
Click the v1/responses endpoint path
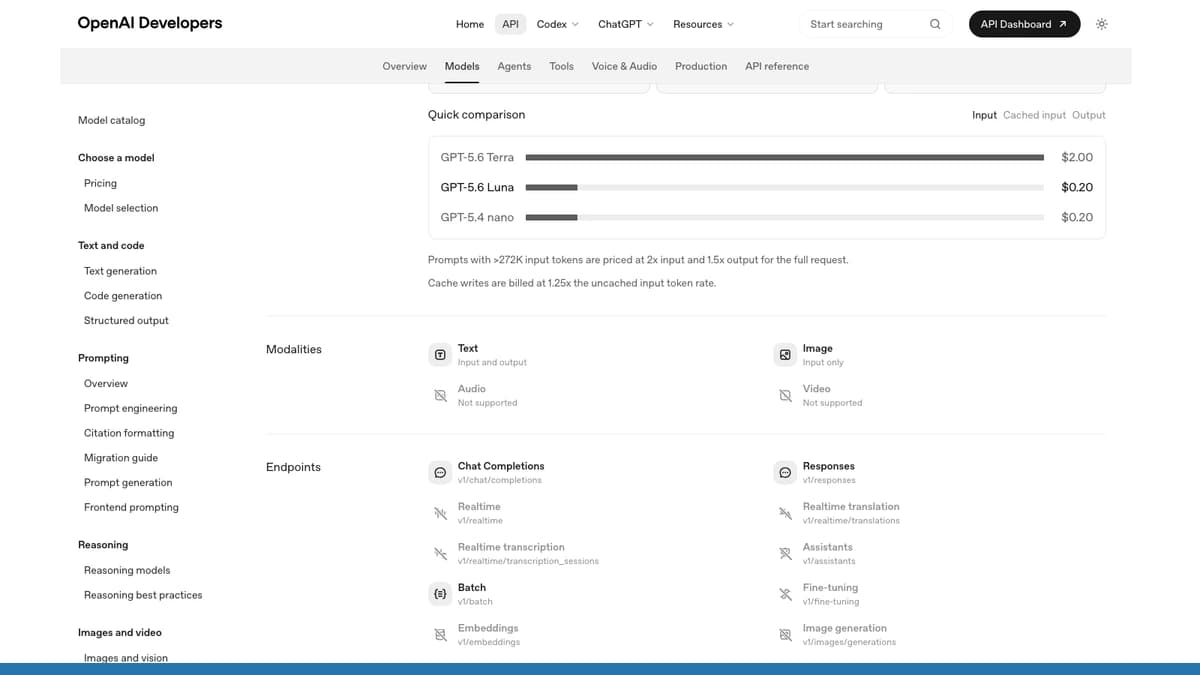tap(829, 480)
